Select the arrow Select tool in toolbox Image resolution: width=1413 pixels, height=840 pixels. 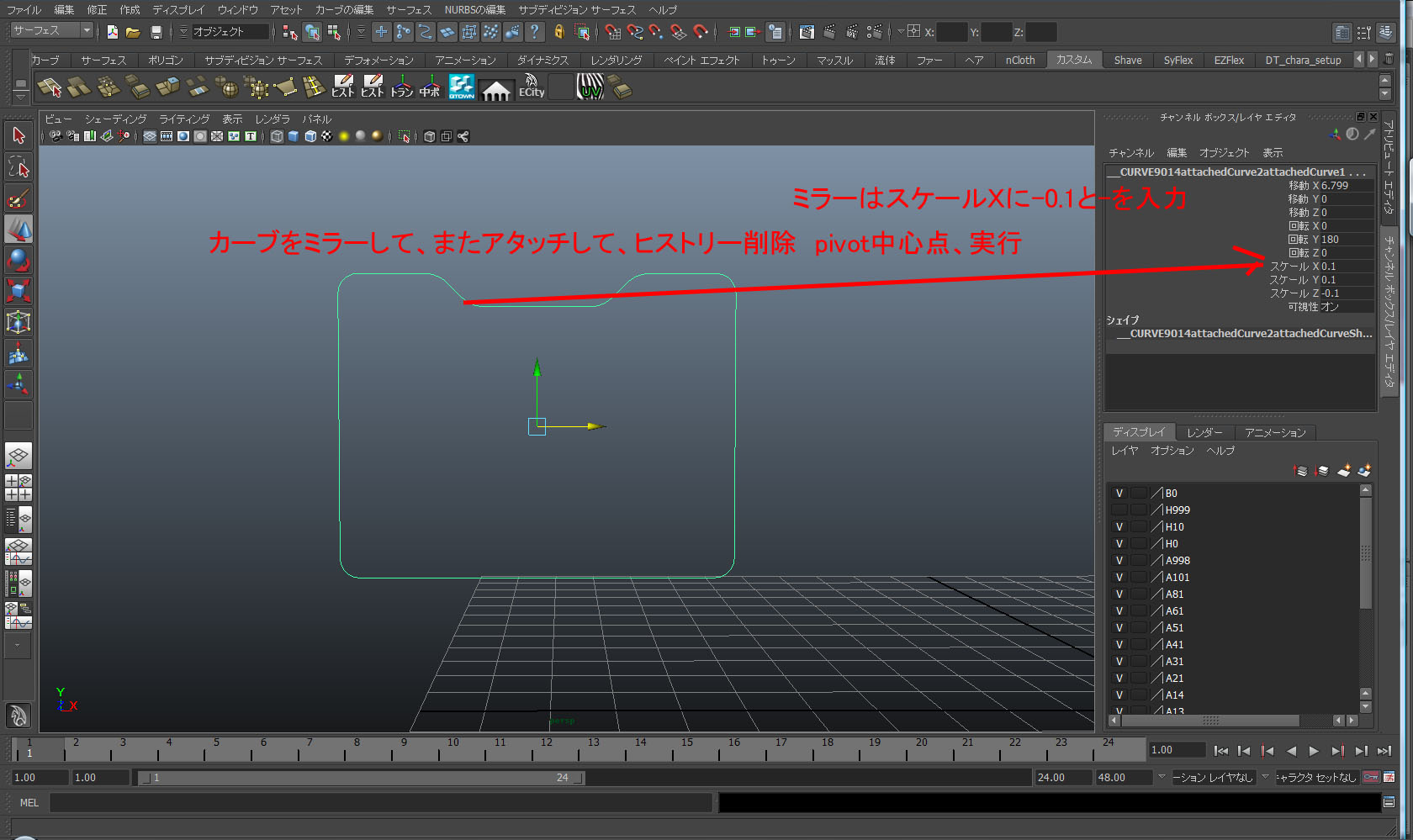19,135
